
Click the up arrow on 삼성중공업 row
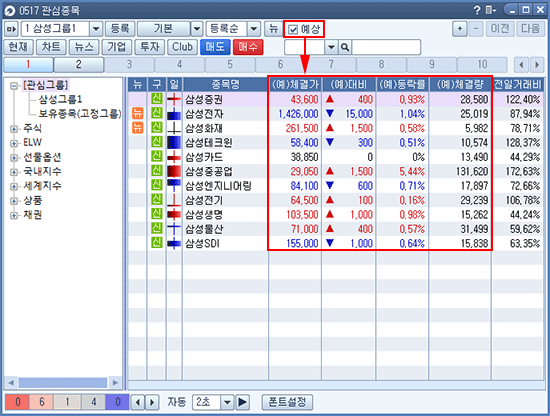330,171
